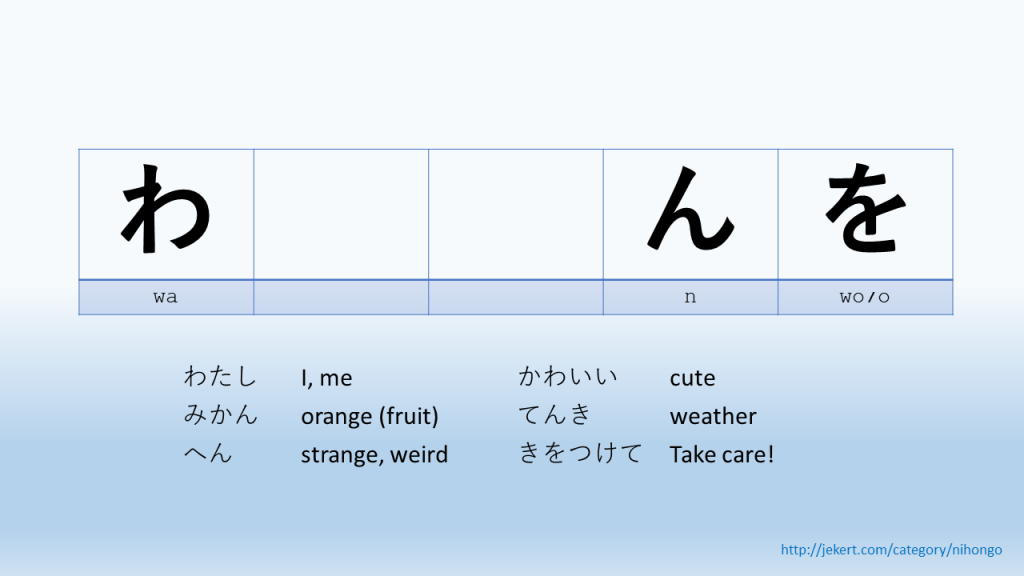Select the empty second table cell
The height and width of the screenshot is (576, 1024).
(341, 214)
